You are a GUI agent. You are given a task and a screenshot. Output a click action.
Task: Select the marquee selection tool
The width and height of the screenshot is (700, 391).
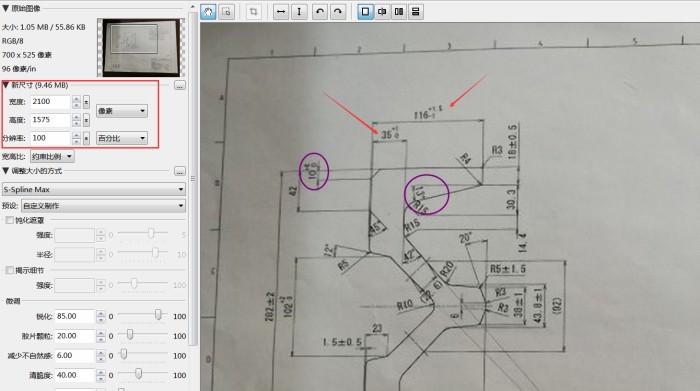coord(226,12)
